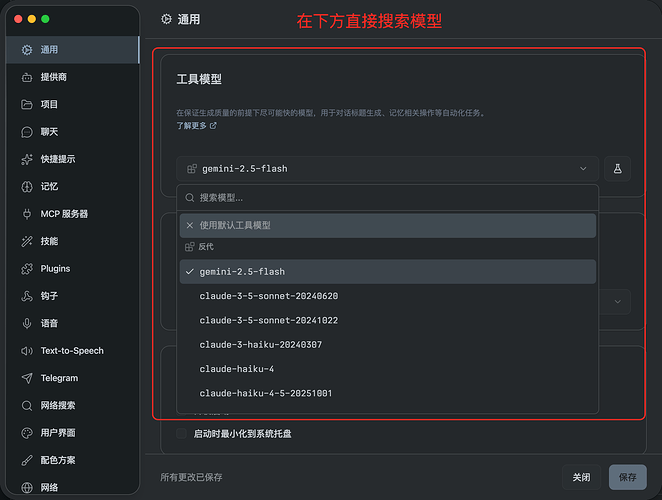Screen dimensions: 662x500
Task: Select claude-haiku-4 model
Action: pos(388,369)
